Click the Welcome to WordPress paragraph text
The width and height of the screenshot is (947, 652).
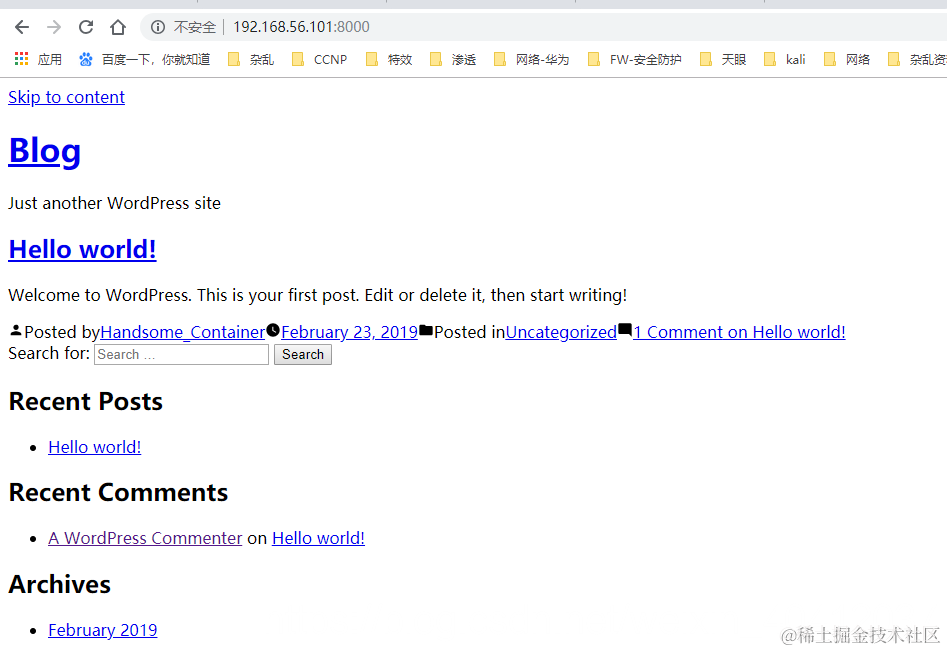[x=318, y=295]
